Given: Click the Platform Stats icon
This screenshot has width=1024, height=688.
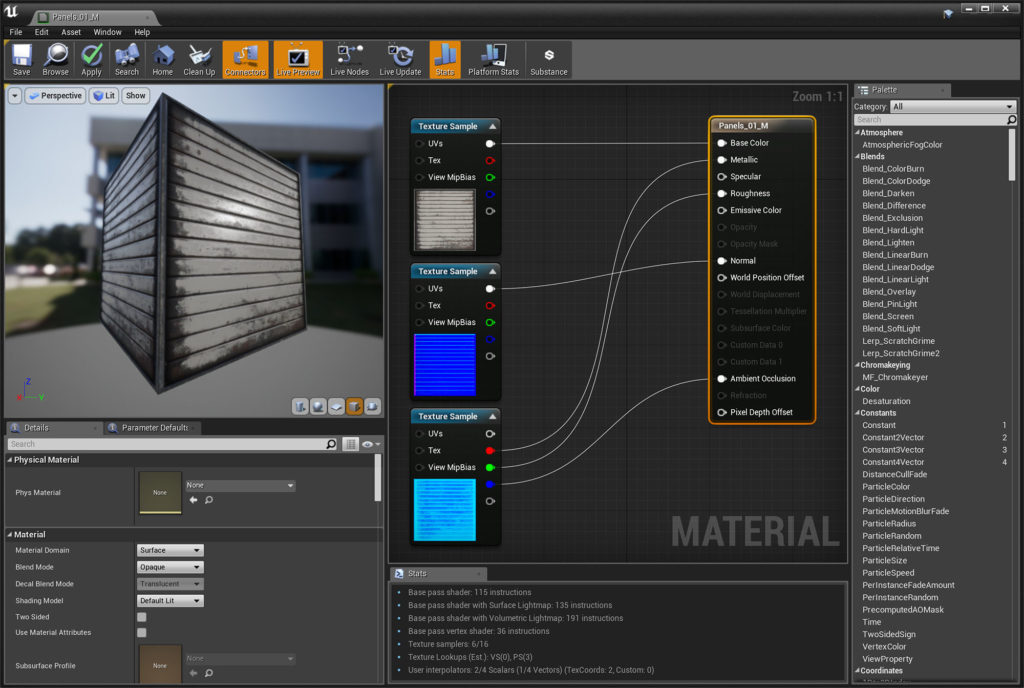Looking at the screenshot, I should (493, 59).
